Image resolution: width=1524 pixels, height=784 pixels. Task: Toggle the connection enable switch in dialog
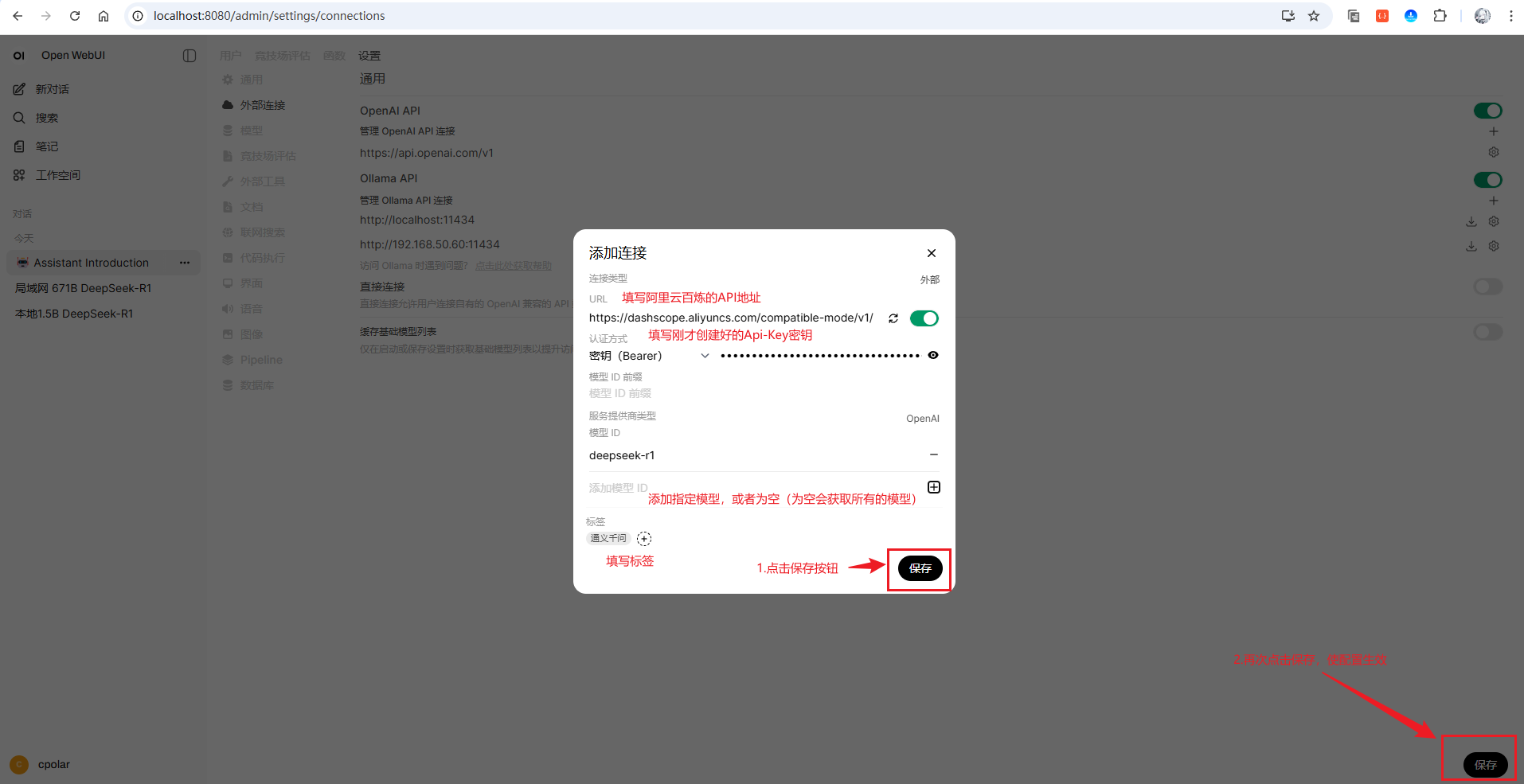[924, 318]
